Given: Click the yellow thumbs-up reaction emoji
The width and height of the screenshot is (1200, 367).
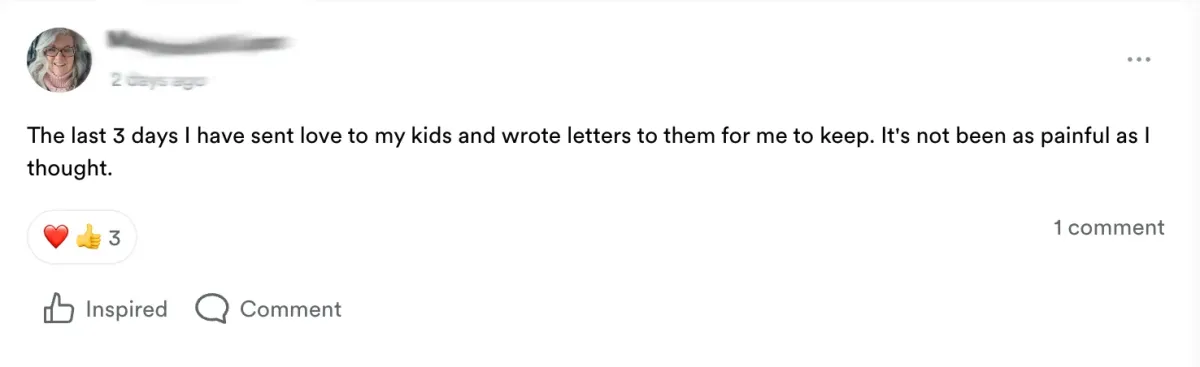Looking at the screenshot, I should [88, 237].
